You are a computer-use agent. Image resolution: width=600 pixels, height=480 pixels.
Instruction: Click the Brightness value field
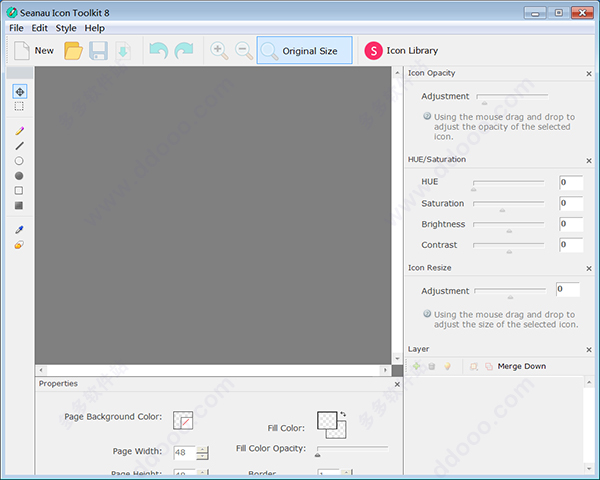pos(571,224)
